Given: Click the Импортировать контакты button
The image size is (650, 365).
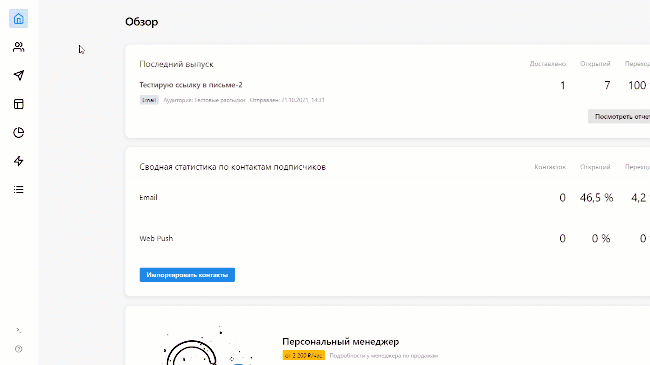Looking at the screenshot, I should [187, 275].
